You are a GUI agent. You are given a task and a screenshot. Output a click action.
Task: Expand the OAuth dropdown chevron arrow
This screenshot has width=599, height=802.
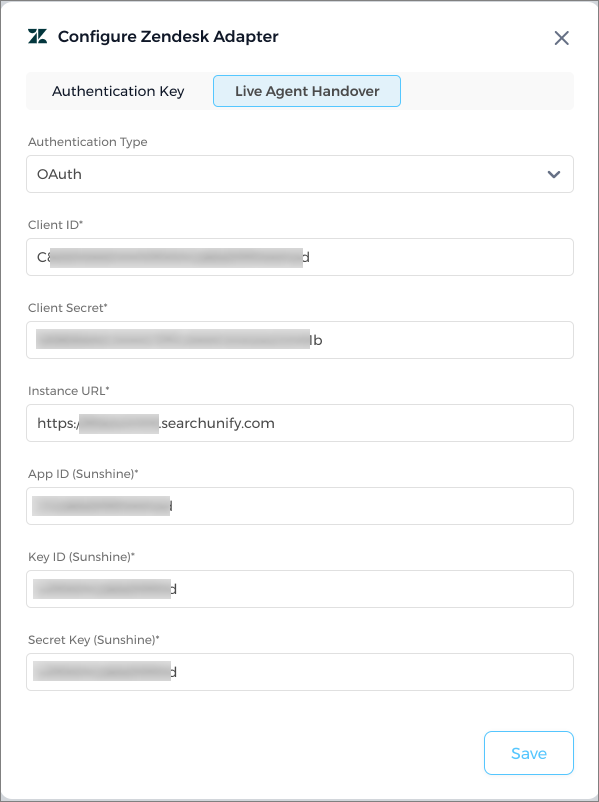click(553, 174)
